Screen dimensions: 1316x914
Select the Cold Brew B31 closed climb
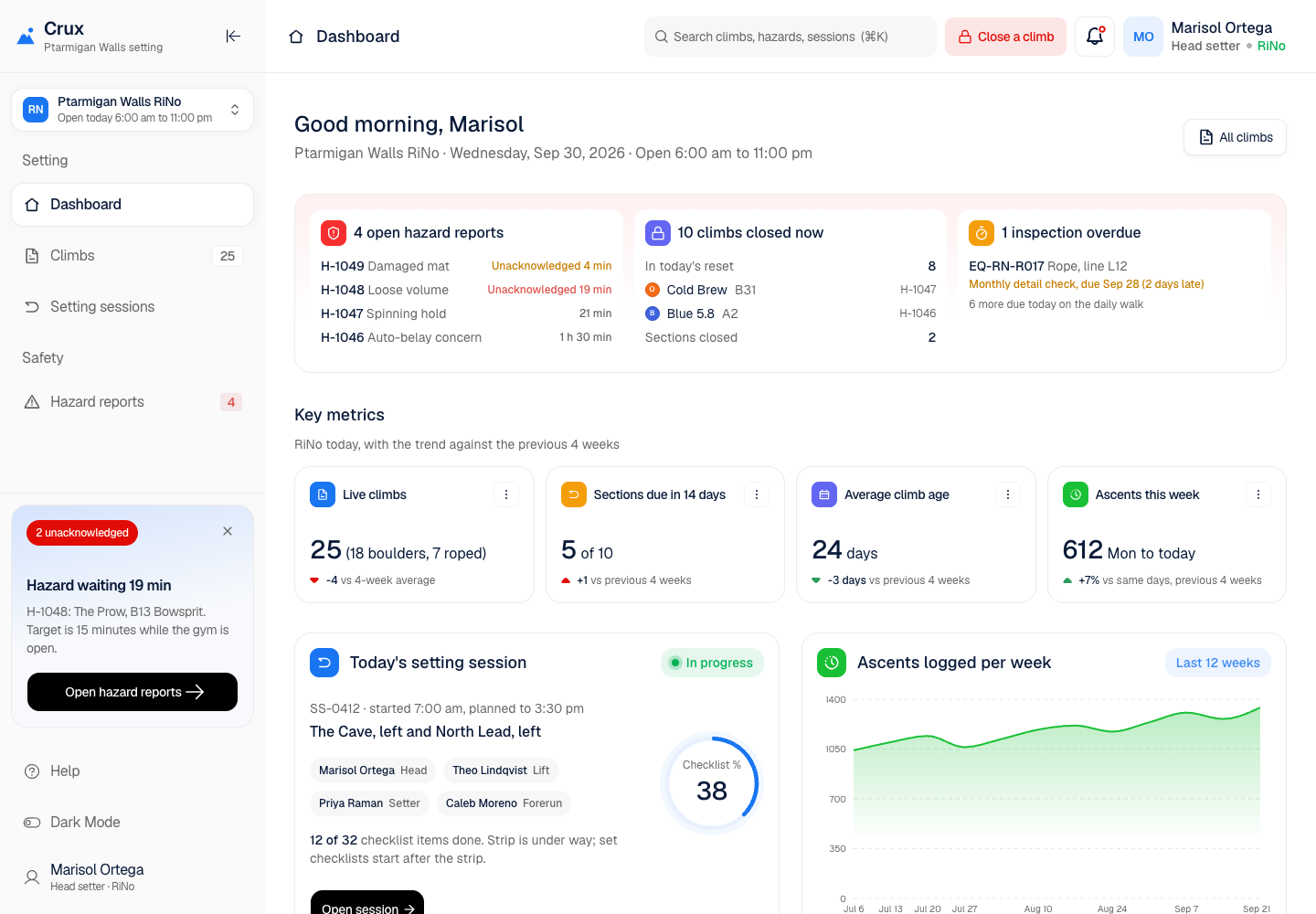791,290
